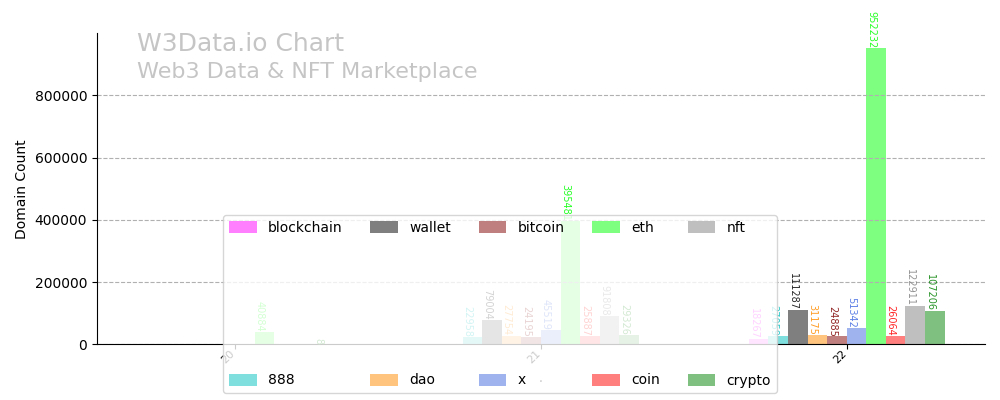Select the crypto bar labeled 107206
Viewport: 1000px width, 400px height.
tap(935, 328)
